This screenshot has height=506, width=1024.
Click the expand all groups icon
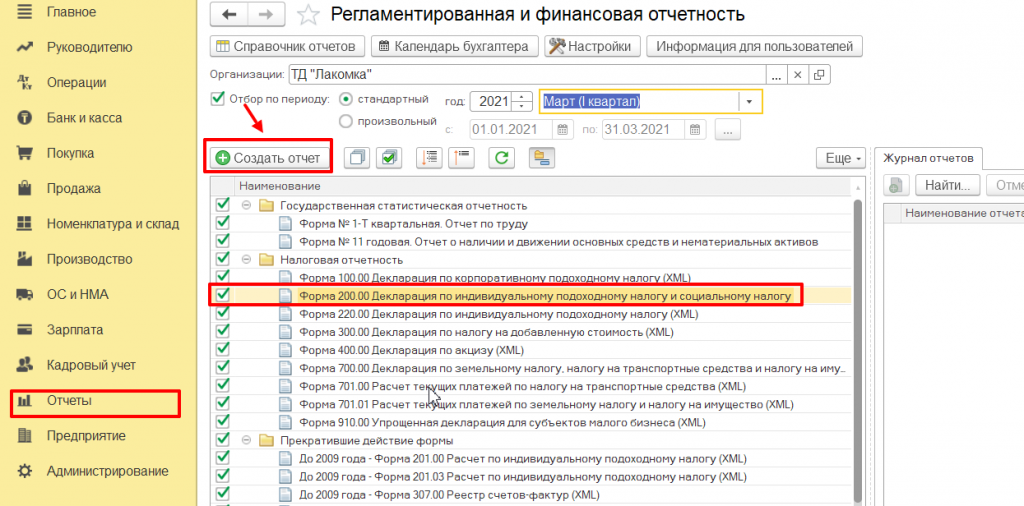click(429, 158)
